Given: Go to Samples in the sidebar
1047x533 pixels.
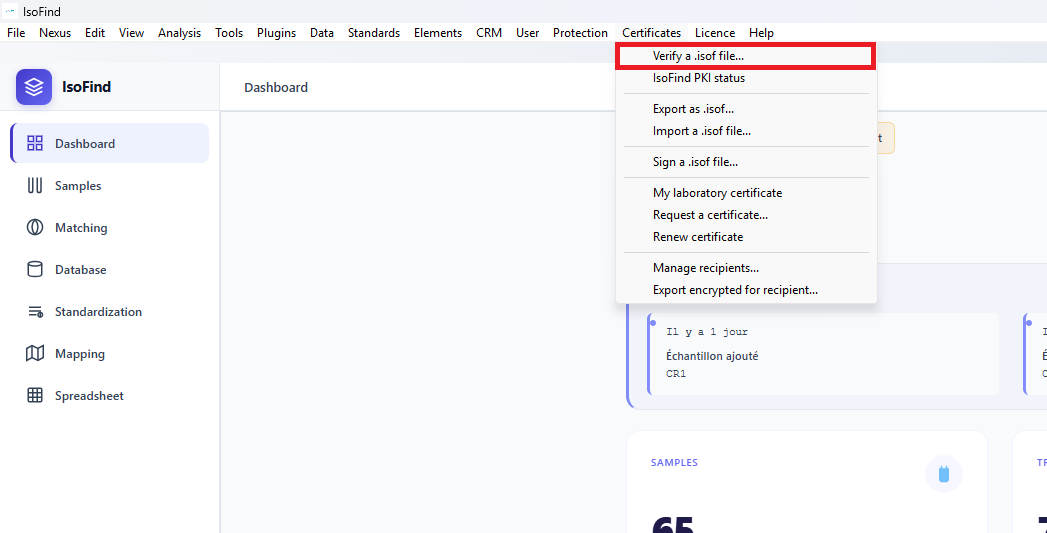Looking at the screenshot, I should coord(110,185).
